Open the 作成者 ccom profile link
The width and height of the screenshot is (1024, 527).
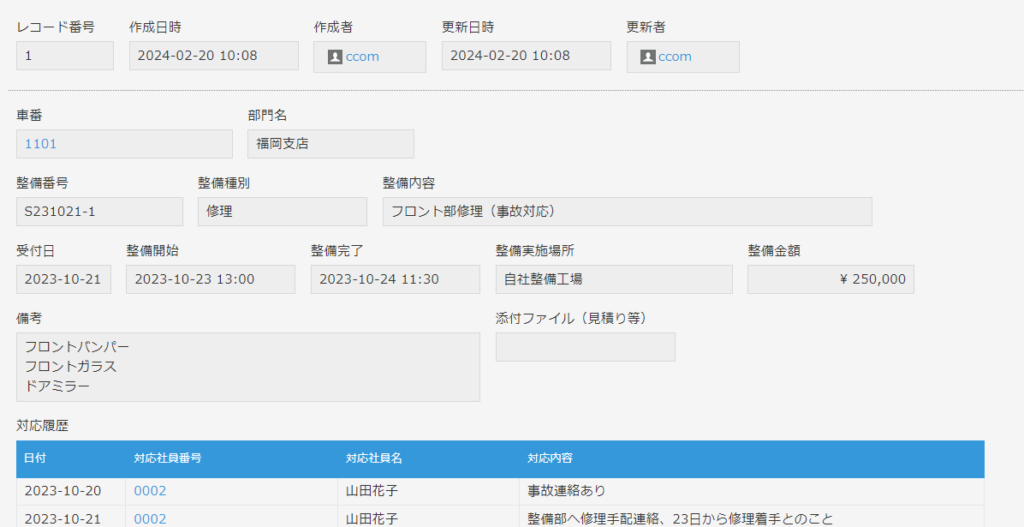point(362,57)
